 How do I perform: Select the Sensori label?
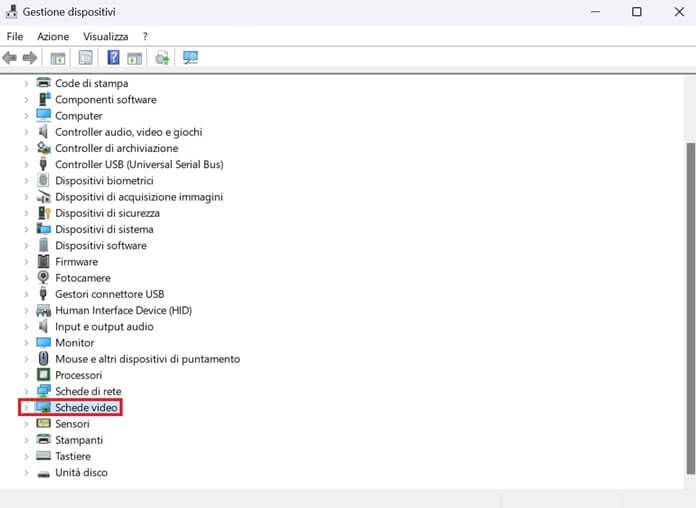(72, 424)
